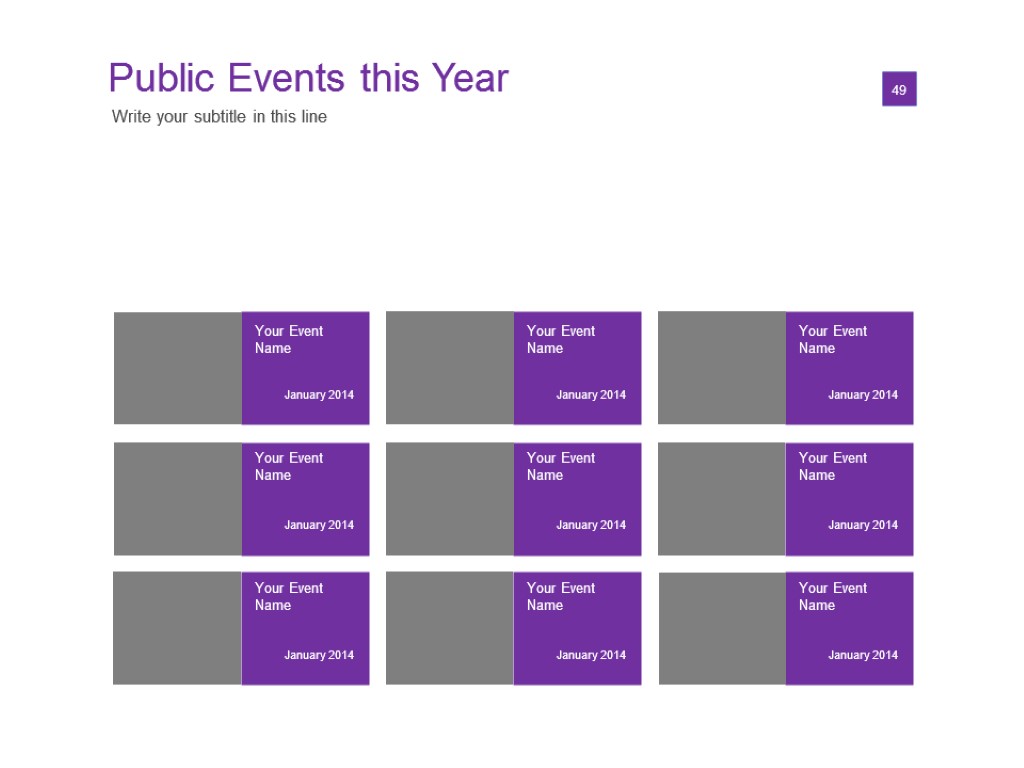Click "Your Event Name" in the top-right card

coord(832,340)
